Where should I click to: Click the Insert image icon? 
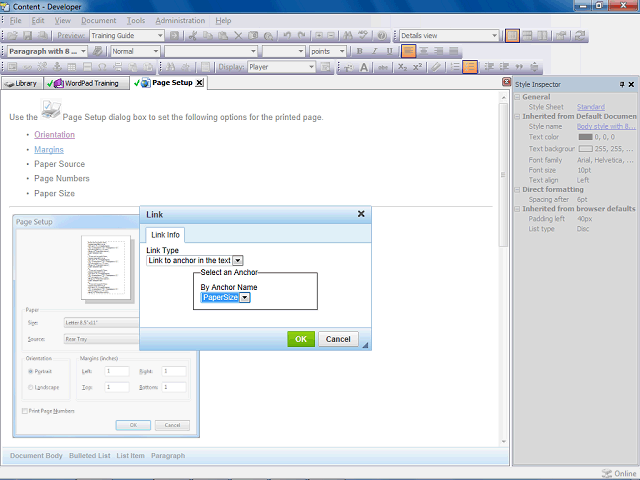(12, 67)
